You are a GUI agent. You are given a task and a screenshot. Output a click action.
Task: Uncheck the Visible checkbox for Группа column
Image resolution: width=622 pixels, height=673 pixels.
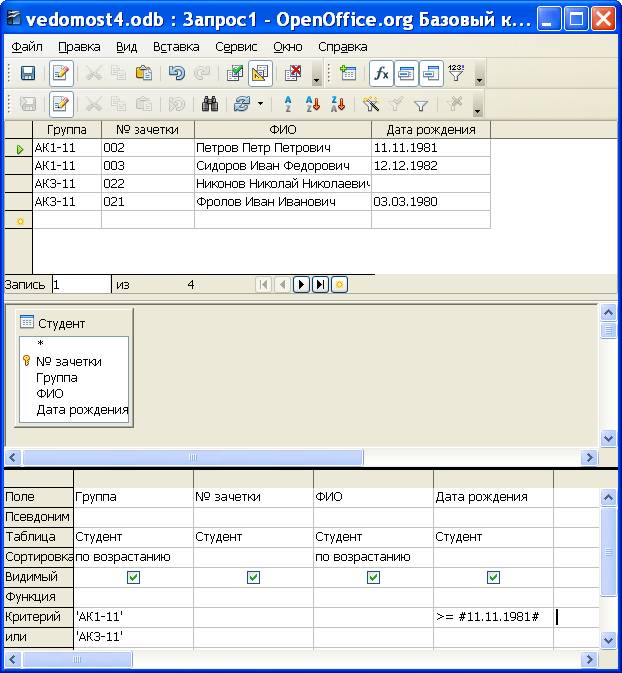133,577
